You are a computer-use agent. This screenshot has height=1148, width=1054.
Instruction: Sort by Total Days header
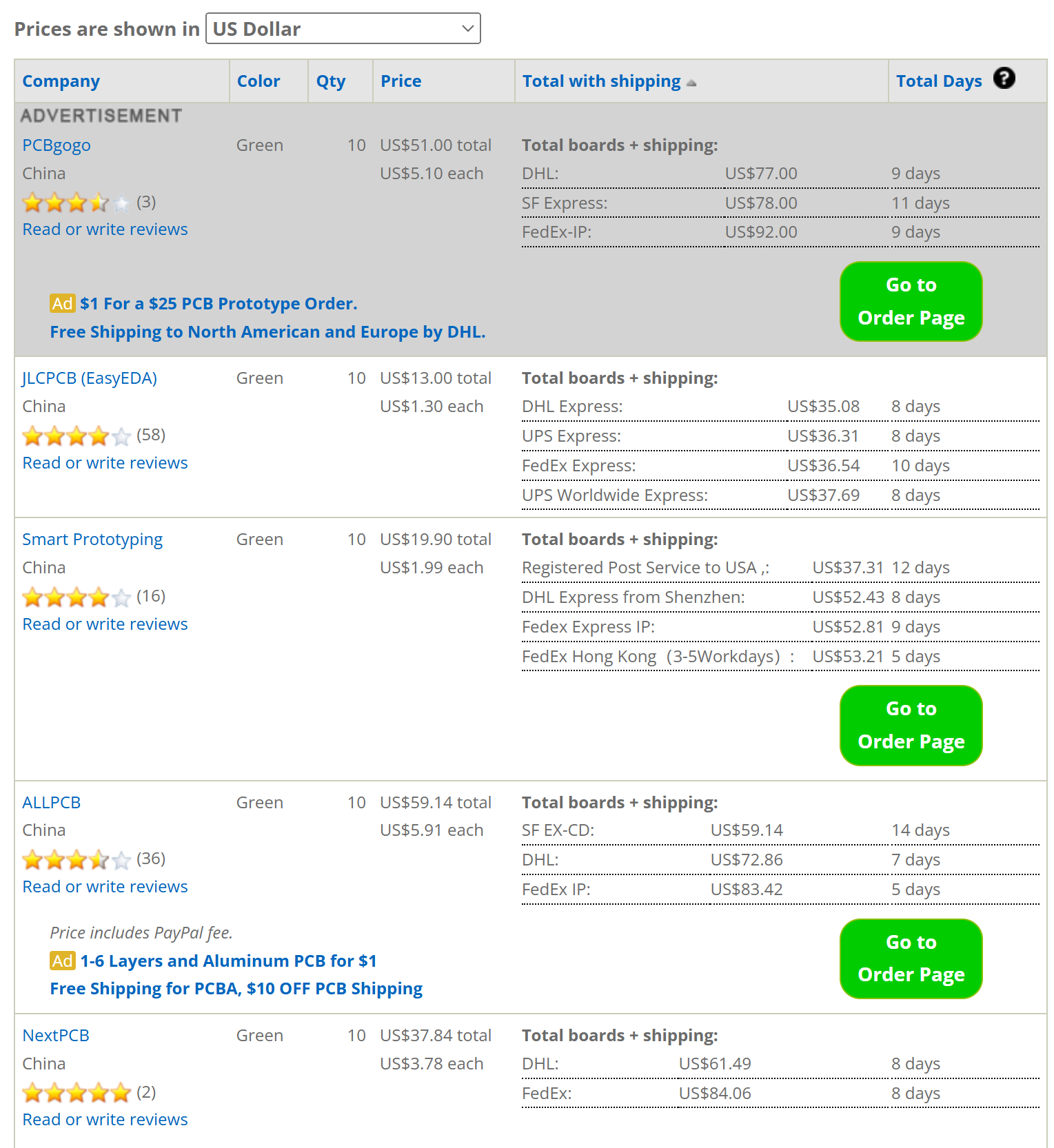tap(939, 81)
